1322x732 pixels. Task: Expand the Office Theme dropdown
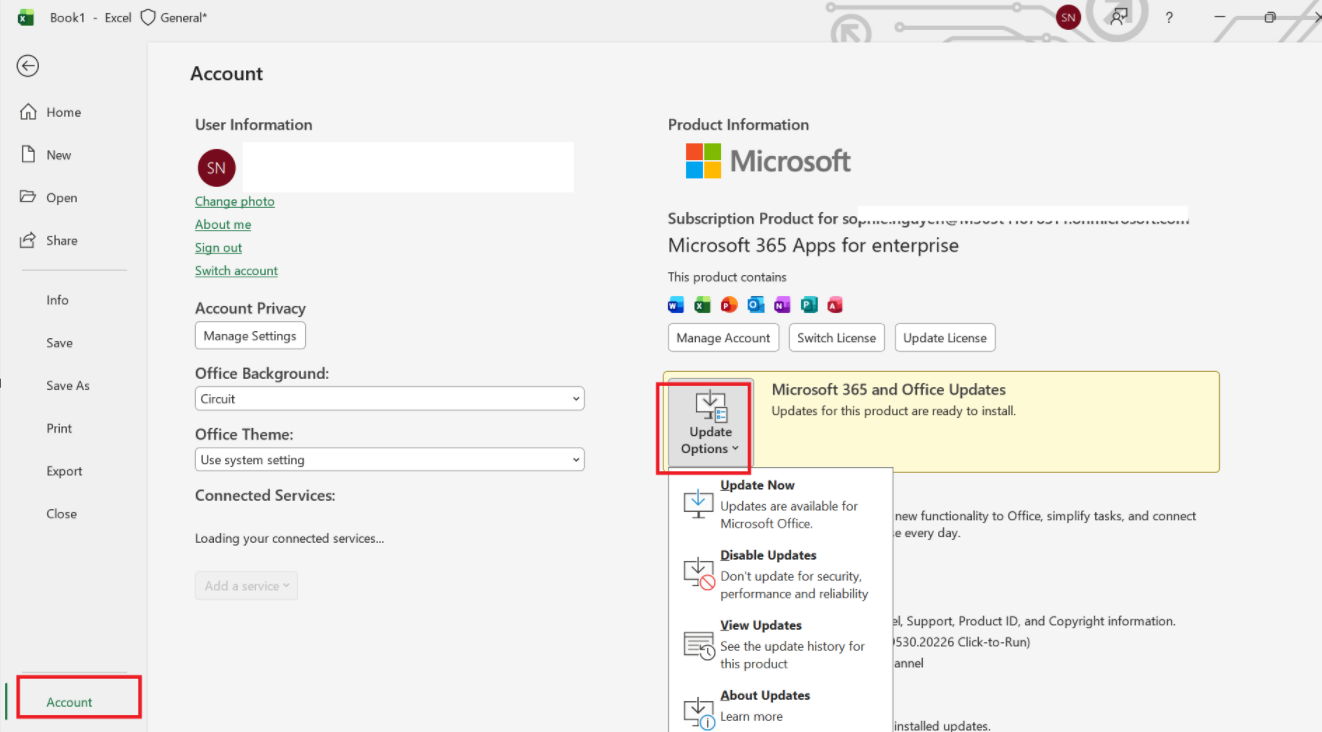point(390,460)
